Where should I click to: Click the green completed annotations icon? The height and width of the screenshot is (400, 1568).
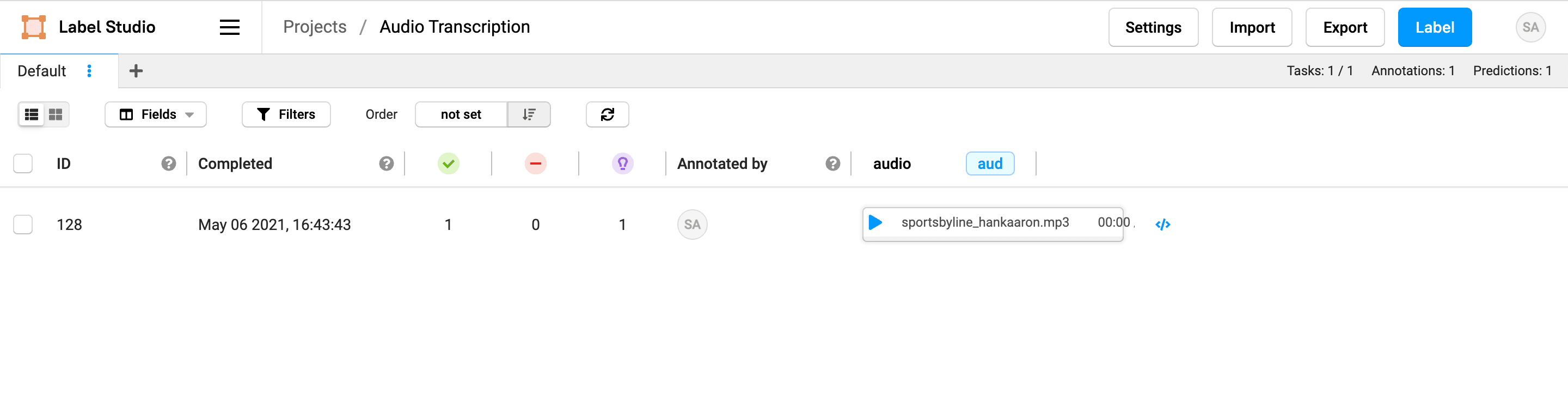pyautogui.click(x=449, y=163)
